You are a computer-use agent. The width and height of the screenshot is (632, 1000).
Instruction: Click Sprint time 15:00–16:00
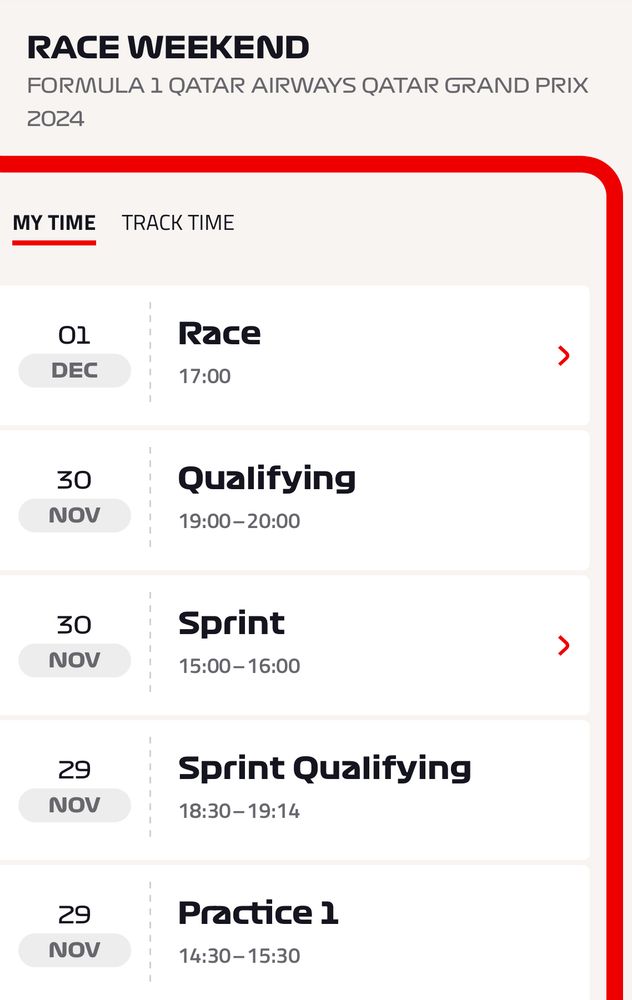(239, 665)
